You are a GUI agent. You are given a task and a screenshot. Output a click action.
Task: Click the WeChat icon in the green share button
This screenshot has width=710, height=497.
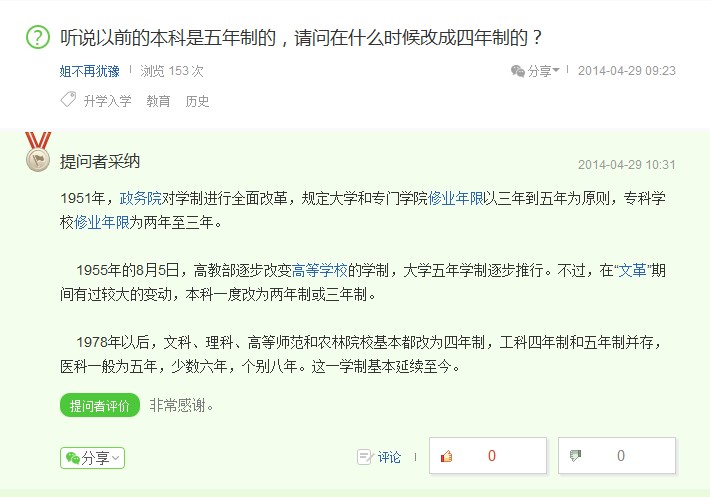(72, 458)
